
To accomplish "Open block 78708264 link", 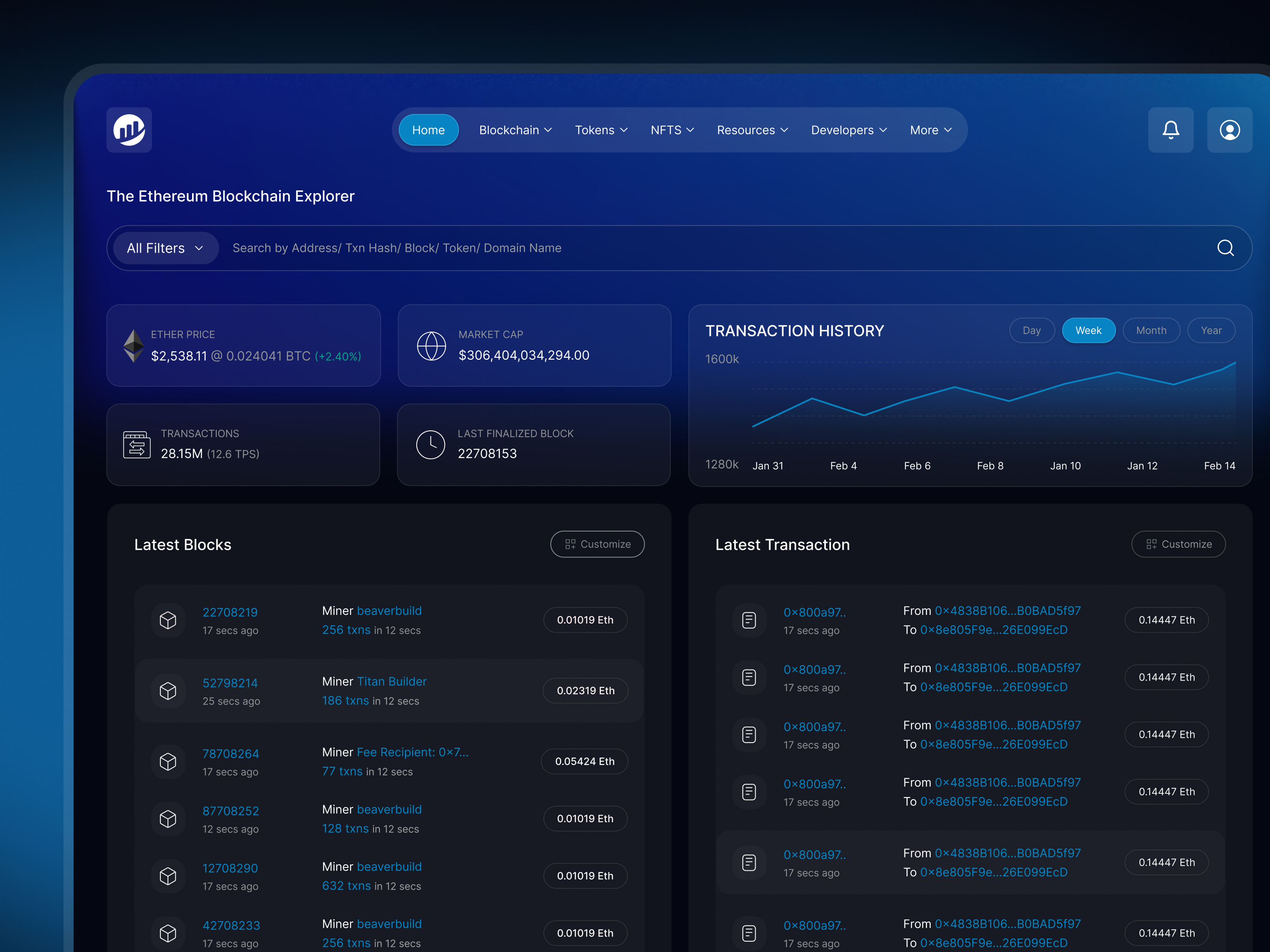I will (230, 753).
